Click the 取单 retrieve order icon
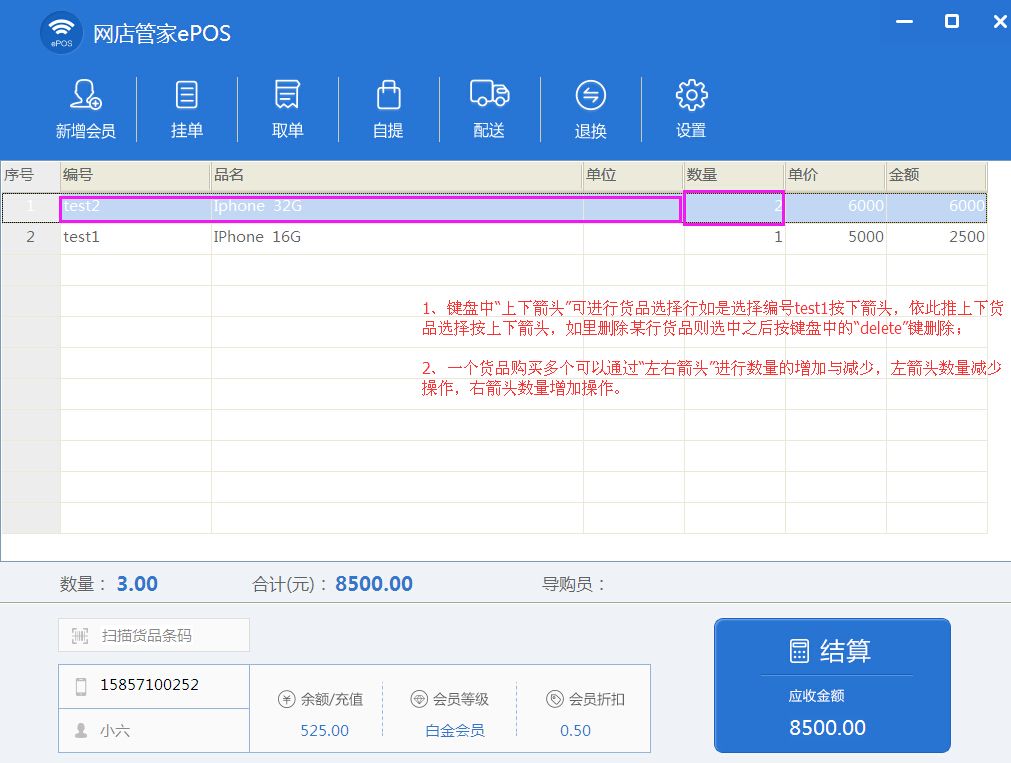Screen dimensions: 1011x763 click(288, 96)
